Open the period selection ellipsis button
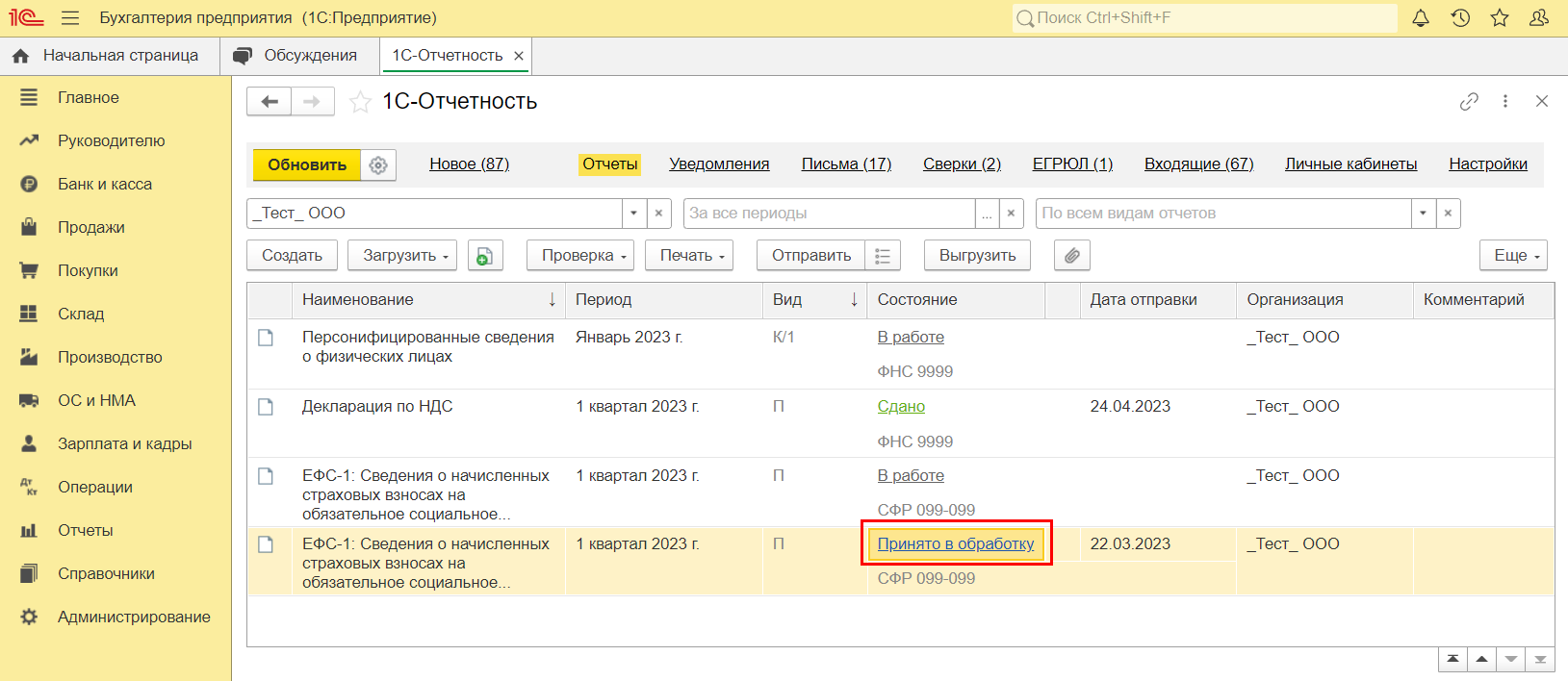1568x681 pixels. pos(987,214)
